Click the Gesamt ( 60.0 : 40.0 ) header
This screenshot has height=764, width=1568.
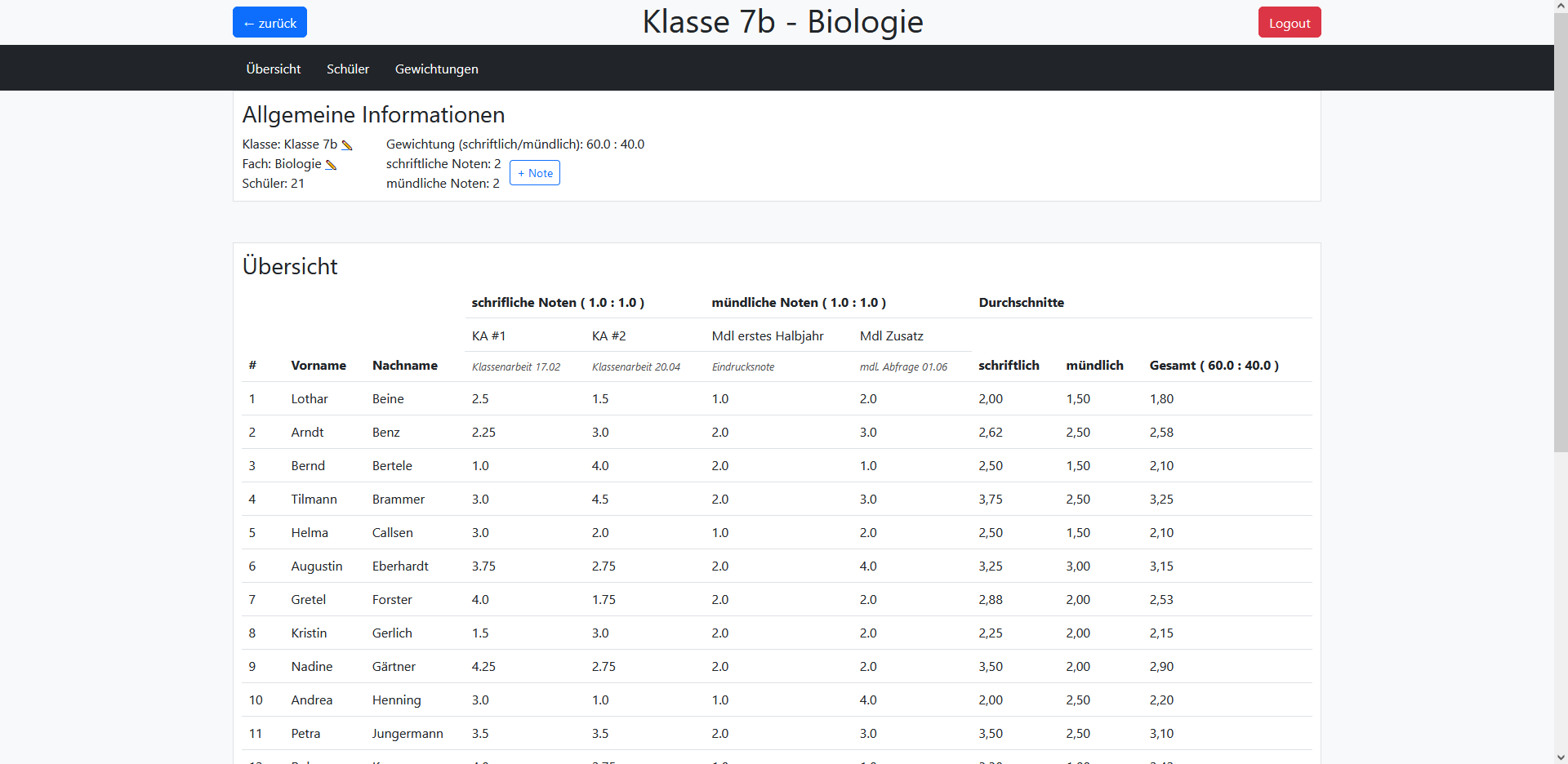[1214, 366]
